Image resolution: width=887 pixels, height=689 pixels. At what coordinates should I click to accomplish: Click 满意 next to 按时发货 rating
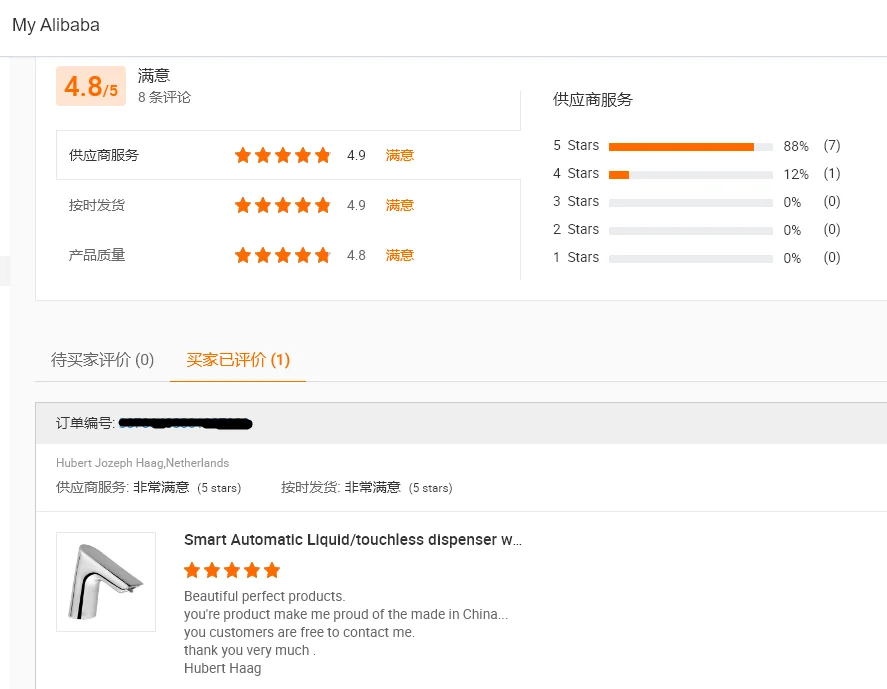[x=400, y=205]
